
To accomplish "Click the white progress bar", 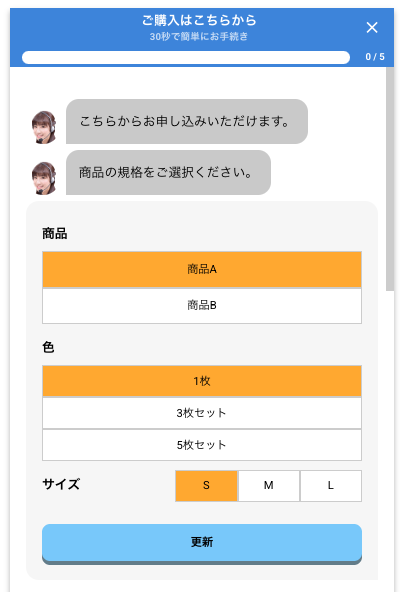I will coord(186,57).
